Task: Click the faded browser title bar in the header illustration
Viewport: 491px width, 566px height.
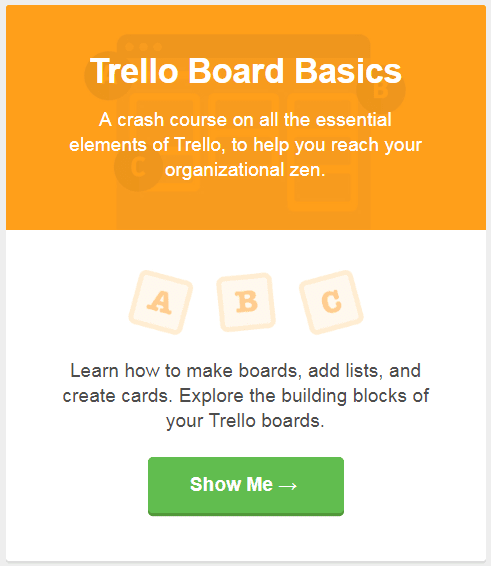Action: click(x=244, y=47)
